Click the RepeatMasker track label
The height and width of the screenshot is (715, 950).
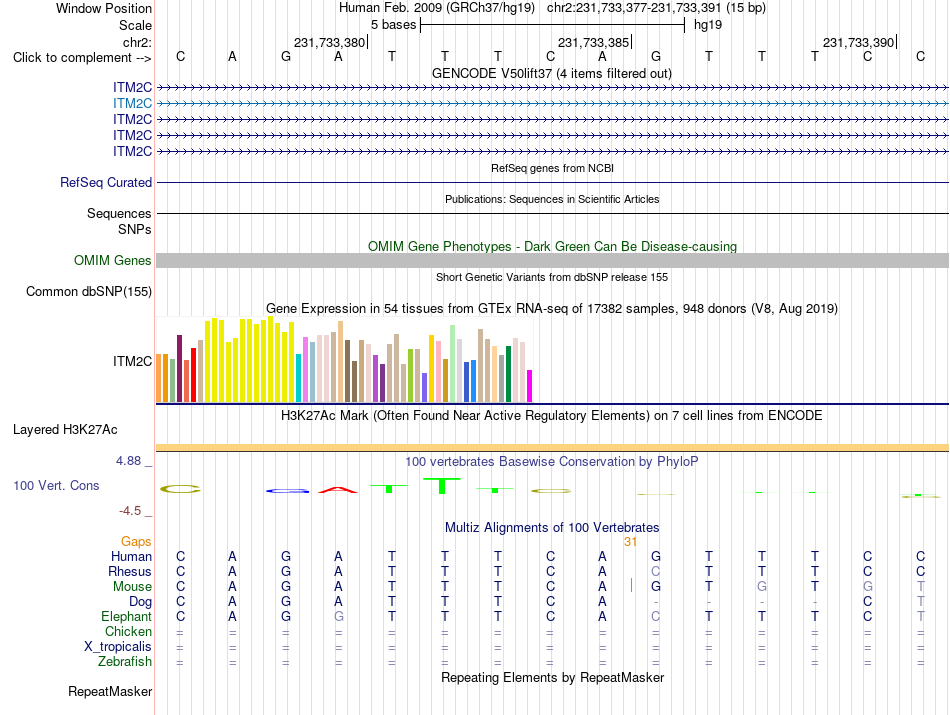[x=110, y=692]
